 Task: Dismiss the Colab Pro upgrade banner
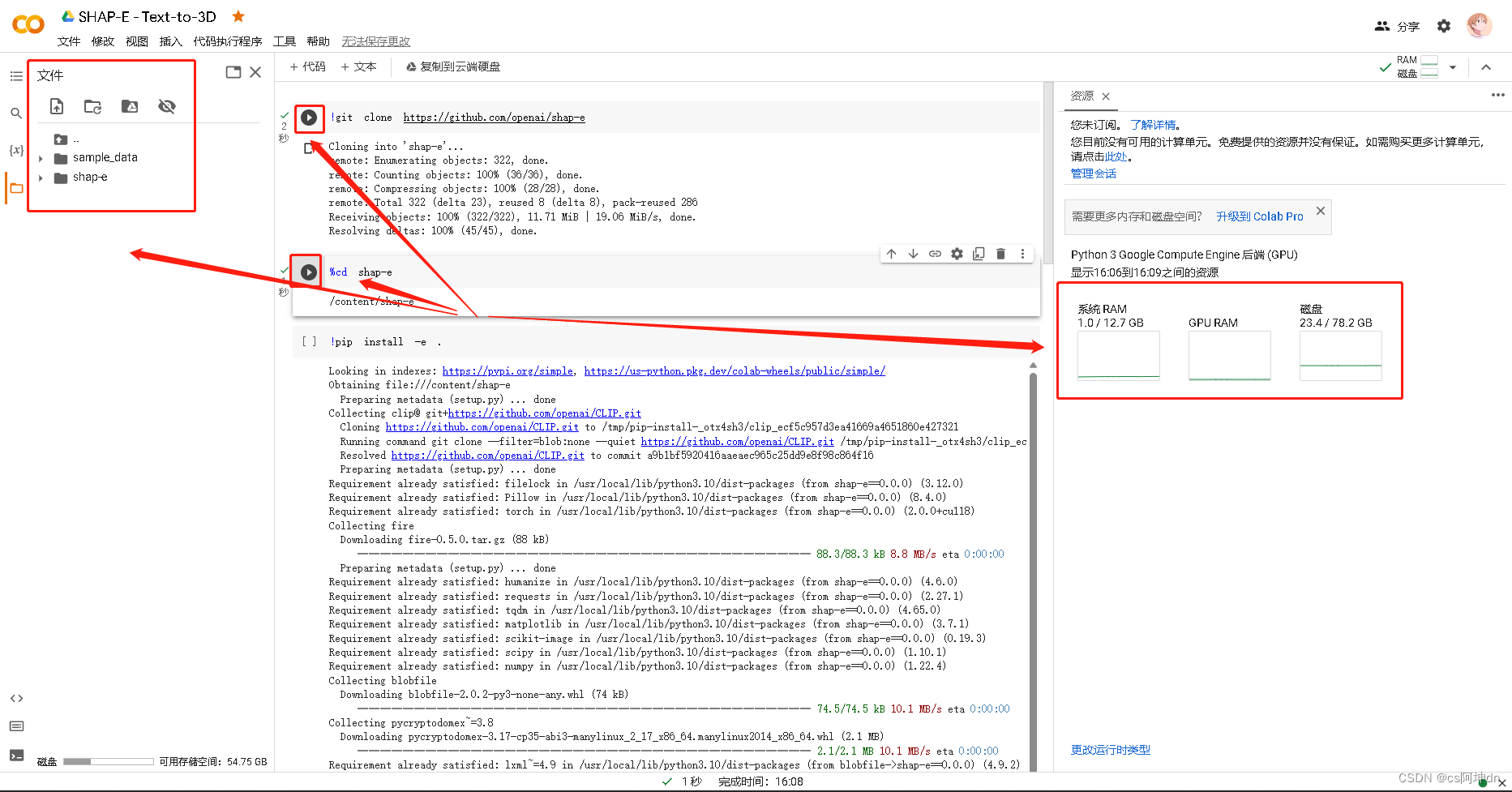1321,211
